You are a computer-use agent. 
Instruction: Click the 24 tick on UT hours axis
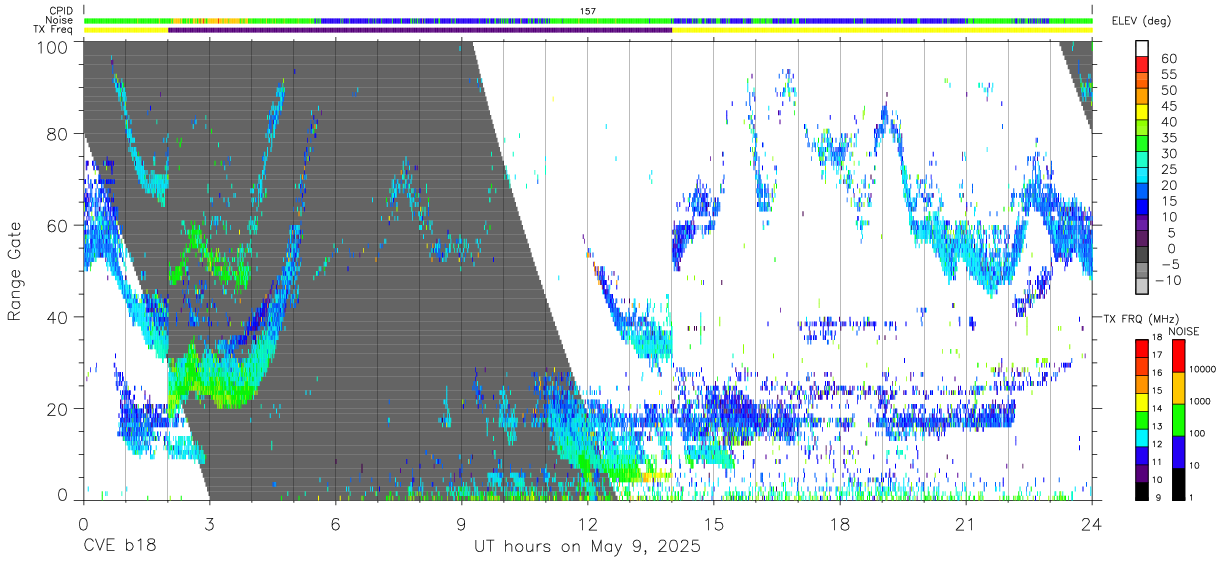[x=1092, y=523]
